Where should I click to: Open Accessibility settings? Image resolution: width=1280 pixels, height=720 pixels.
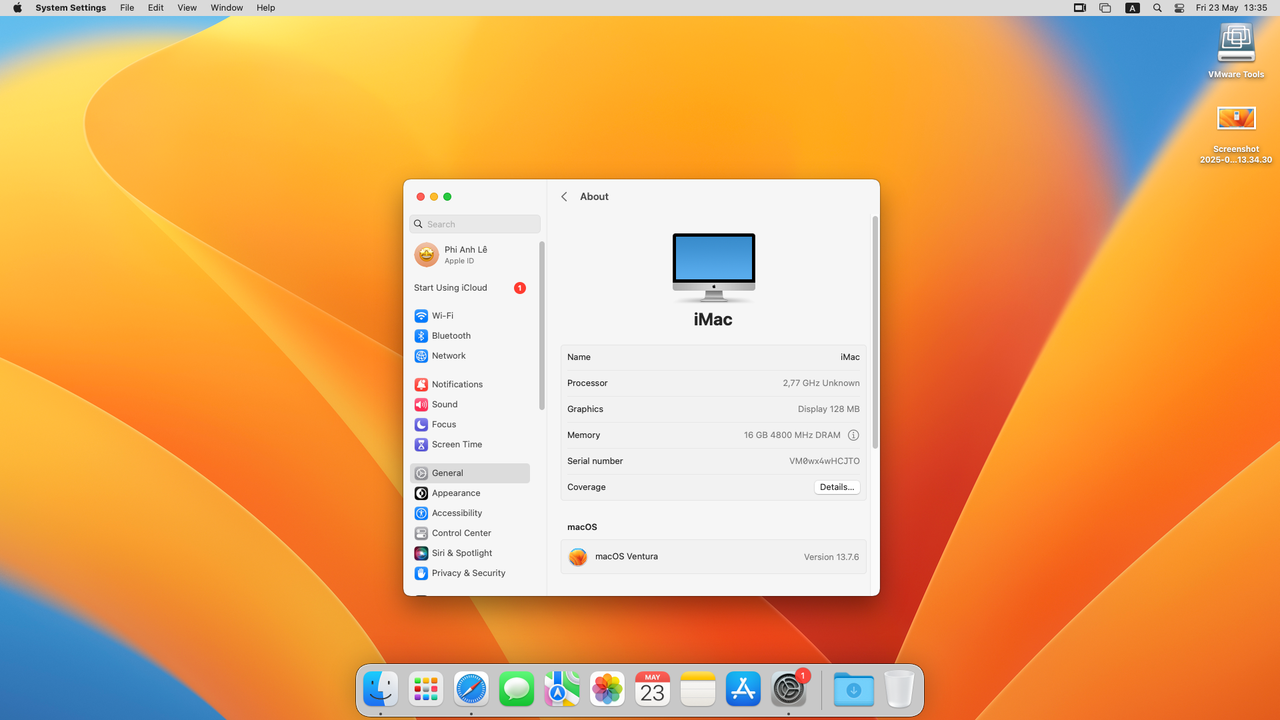coord(470,513)
